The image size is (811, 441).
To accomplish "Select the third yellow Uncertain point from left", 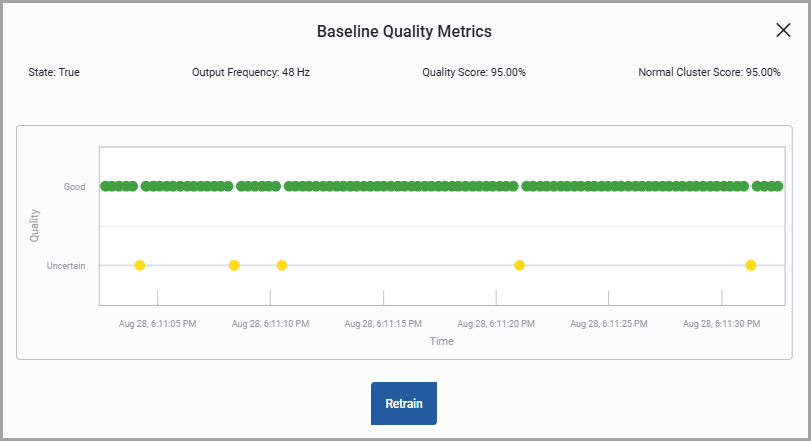I will (282, 265).
